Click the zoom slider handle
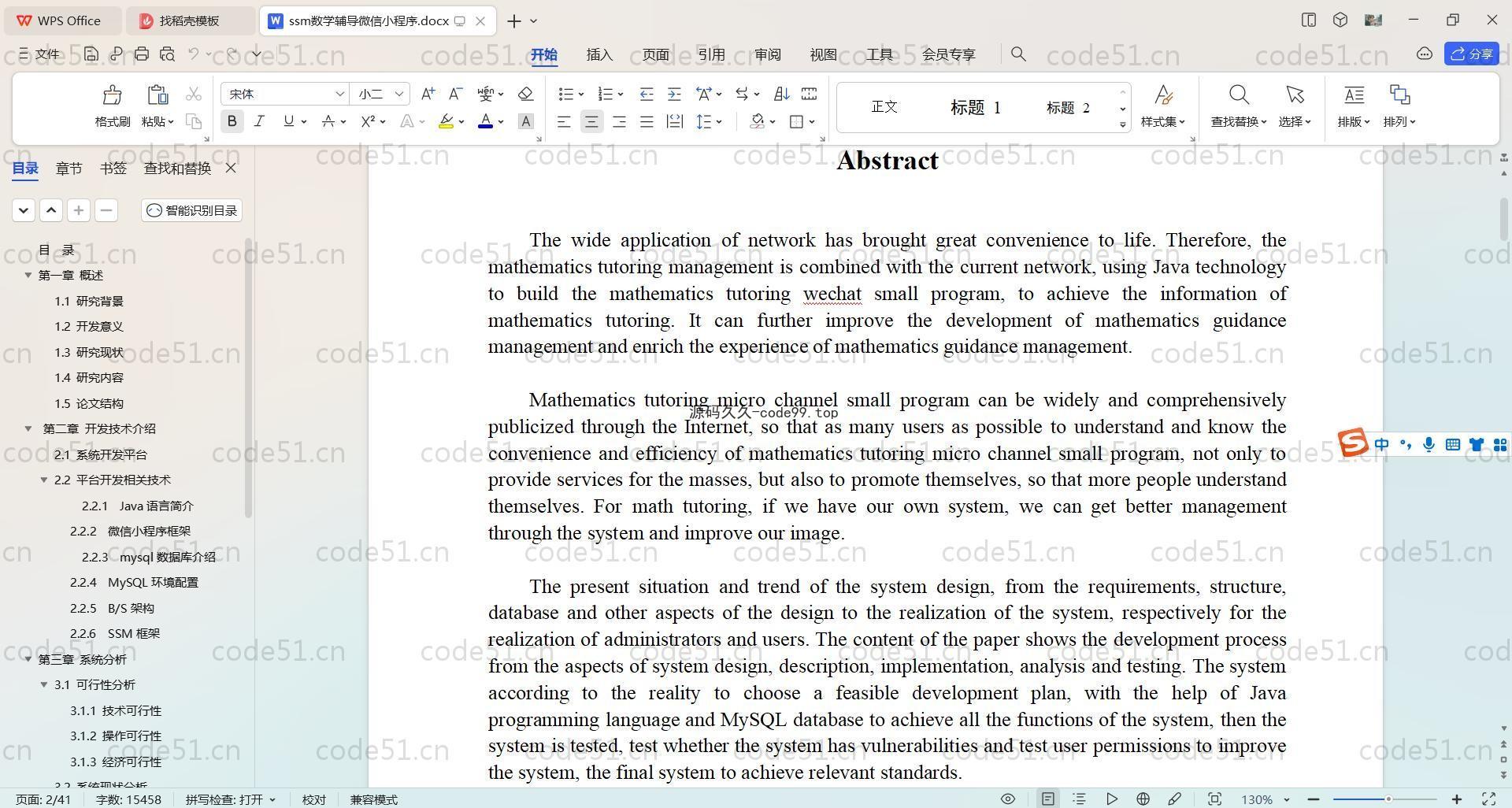This screenshot has width=1512, height=808. [1388, 799]
